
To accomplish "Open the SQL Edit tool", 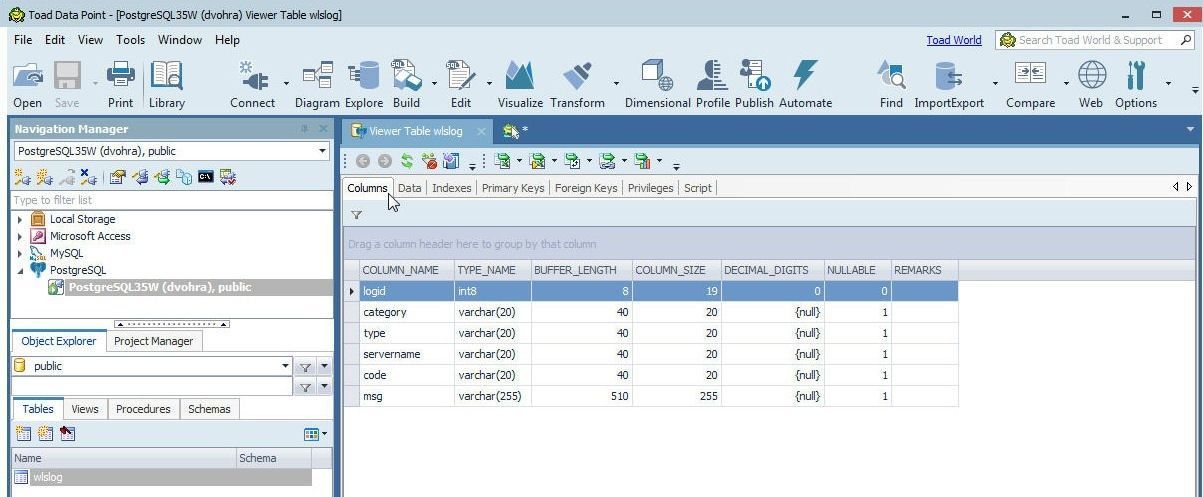I will click(x=461, y=85).
